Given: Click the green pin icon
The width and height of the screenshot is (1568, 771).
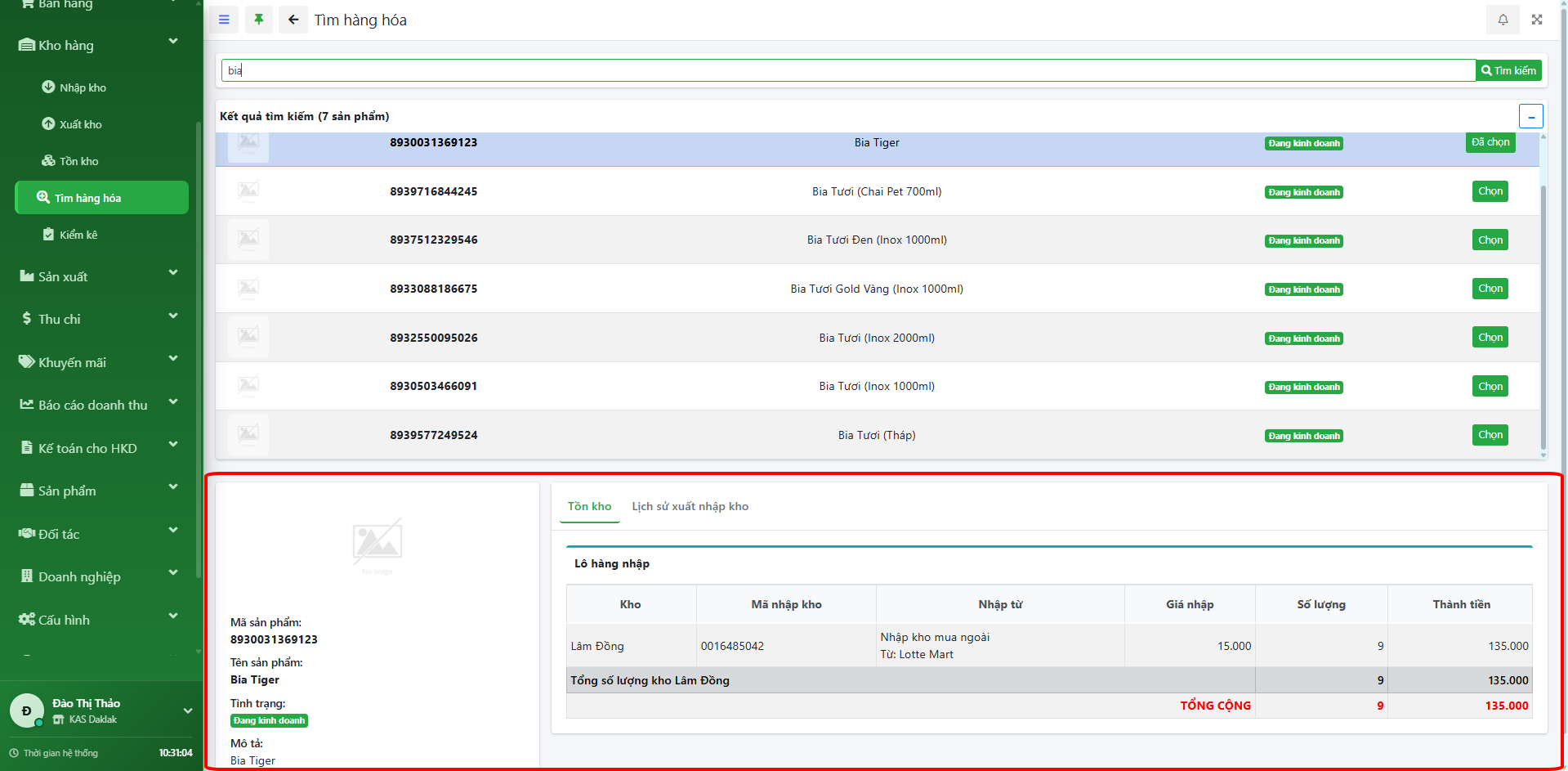Looking at the screenshot, I should 259,20.
